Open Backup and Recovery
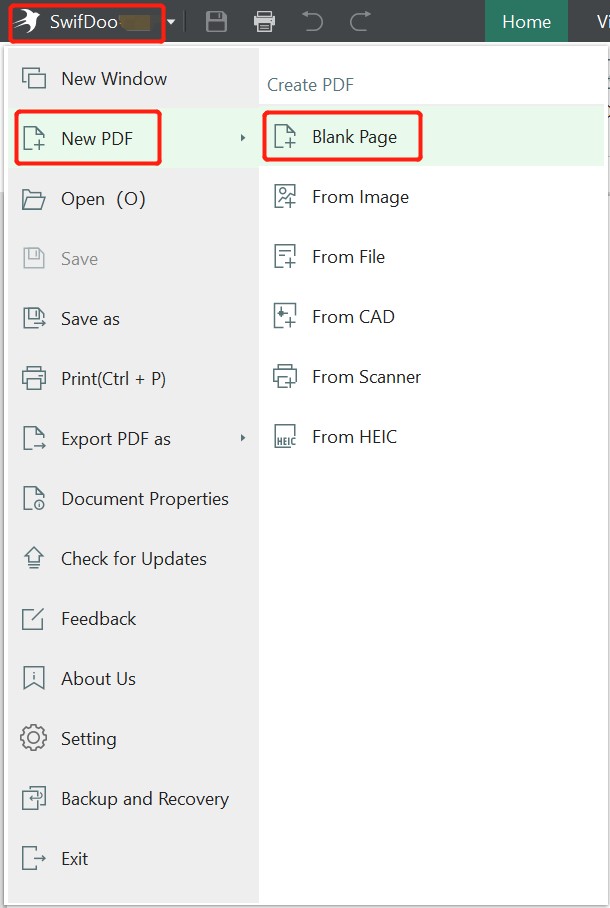 pos(144,798)
